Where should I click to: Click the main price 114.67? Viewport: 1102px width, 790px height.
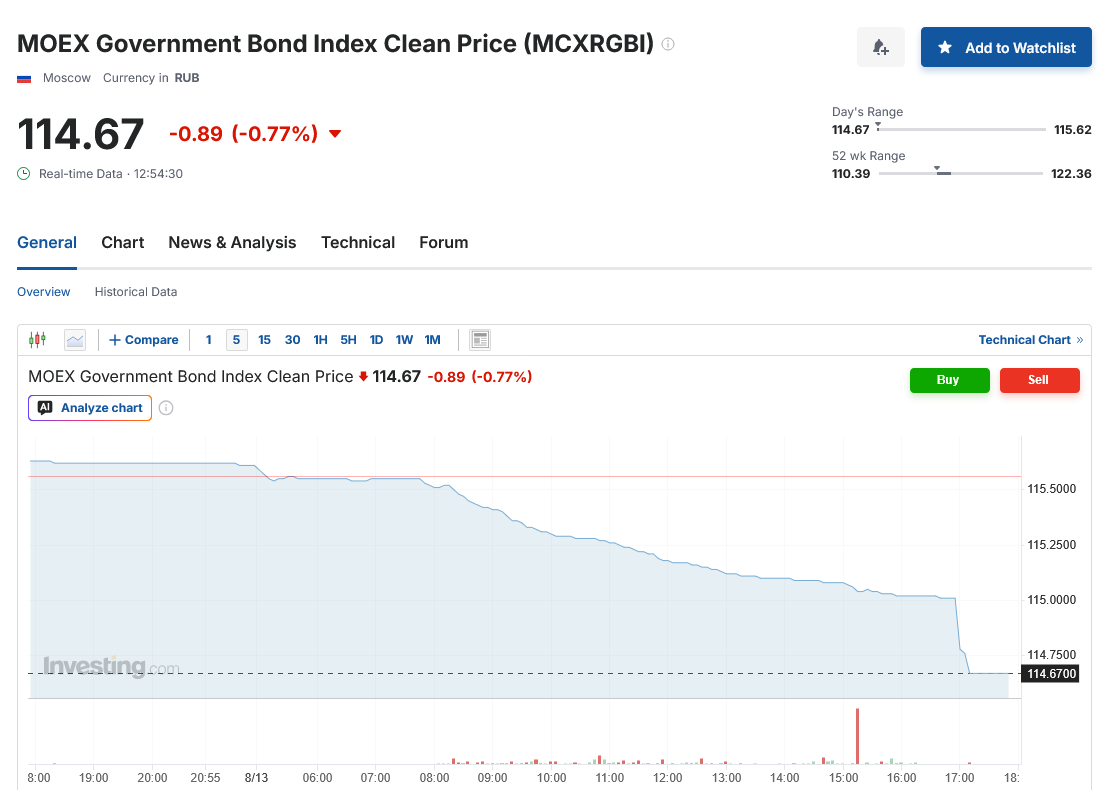(x=81, y=134)
